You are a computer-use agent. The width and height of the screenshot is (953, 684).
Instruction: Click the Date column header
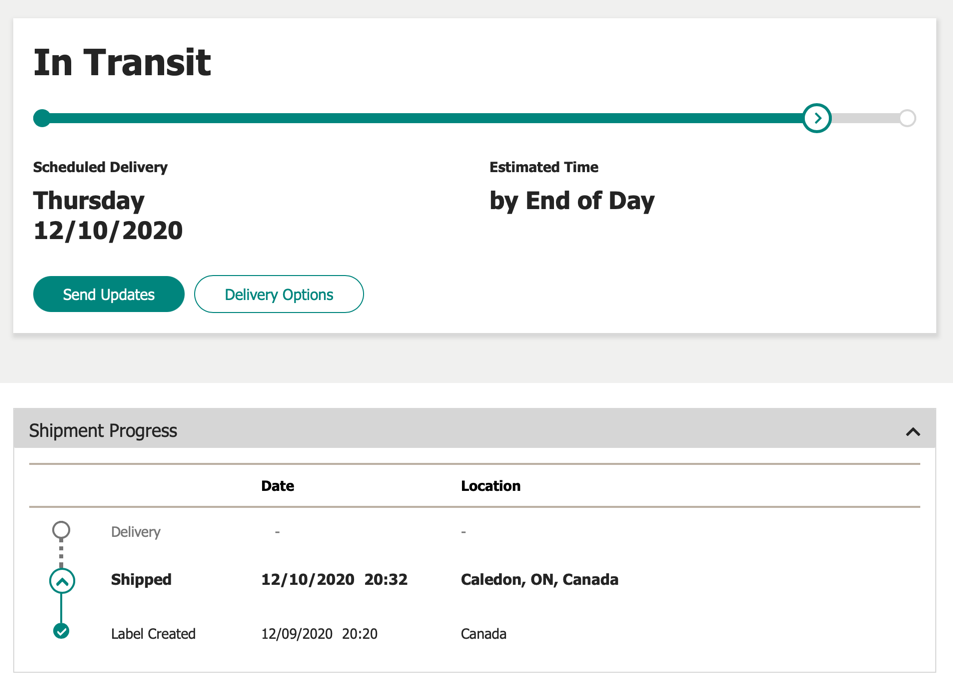tap(277, 486)
